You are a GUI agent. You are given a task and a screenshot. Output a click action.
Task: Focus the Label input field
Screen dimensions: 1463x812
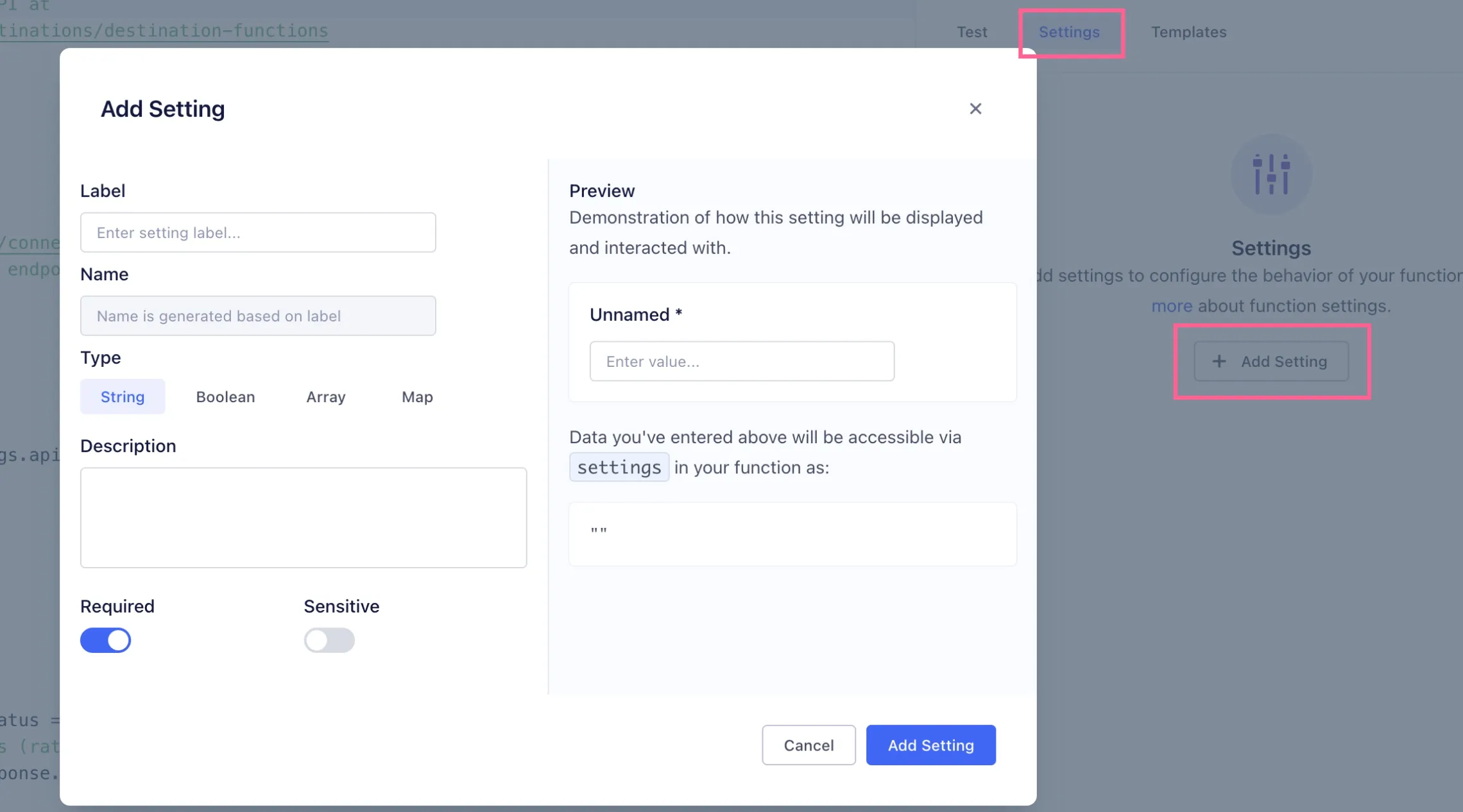click(x=258, y=232)
